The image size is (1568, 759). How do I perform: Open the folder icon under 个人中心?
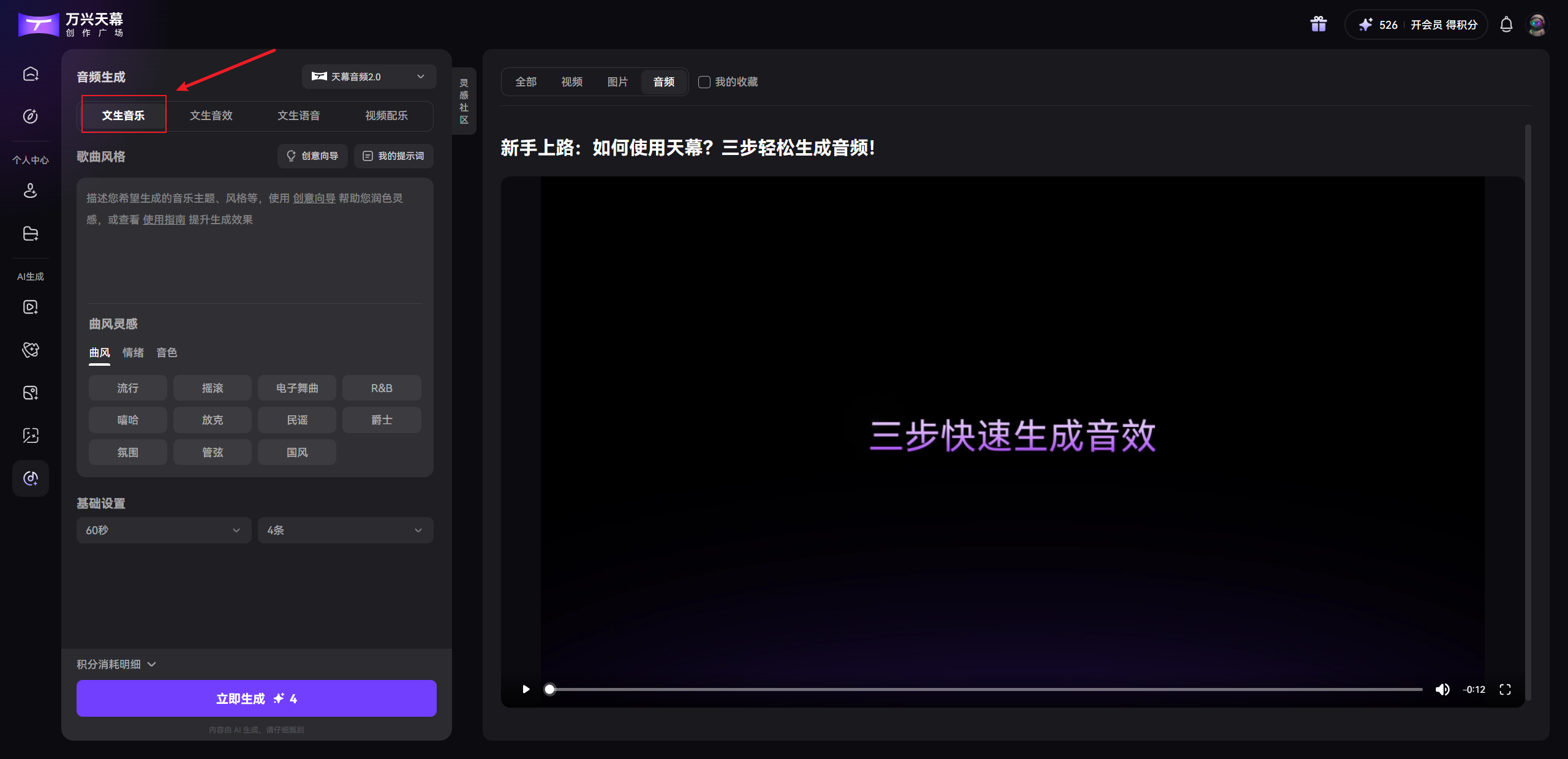coord(30,233)
